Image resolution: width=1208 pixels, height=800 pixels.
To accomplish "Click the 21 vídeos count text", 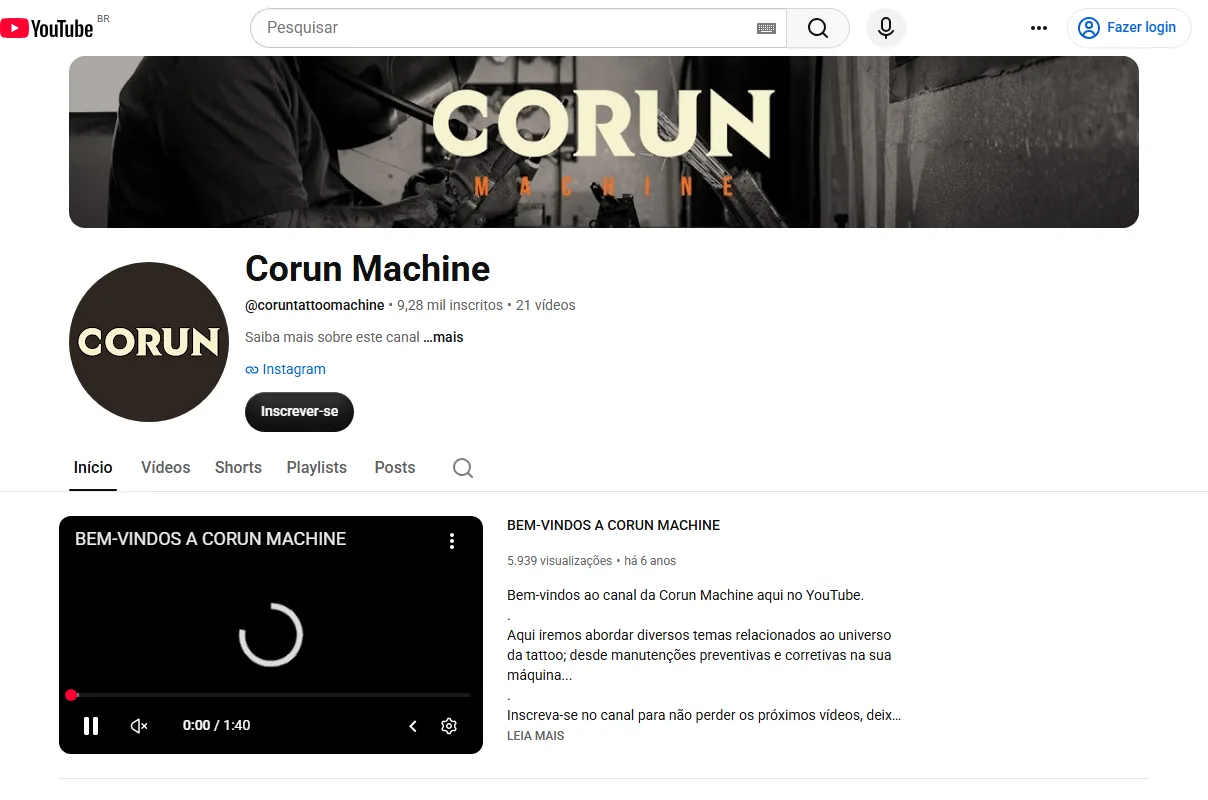I will [x=546, y=305].
